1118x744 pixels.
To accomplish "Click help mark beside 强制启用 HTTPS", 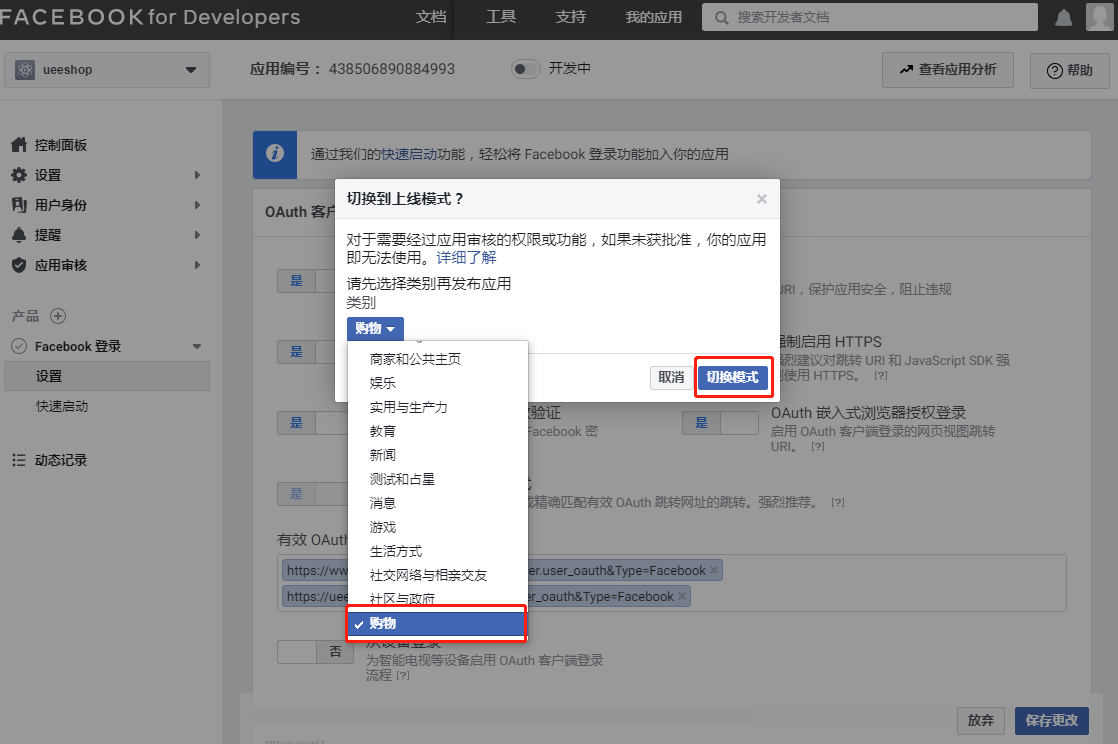I will (881, 375).
